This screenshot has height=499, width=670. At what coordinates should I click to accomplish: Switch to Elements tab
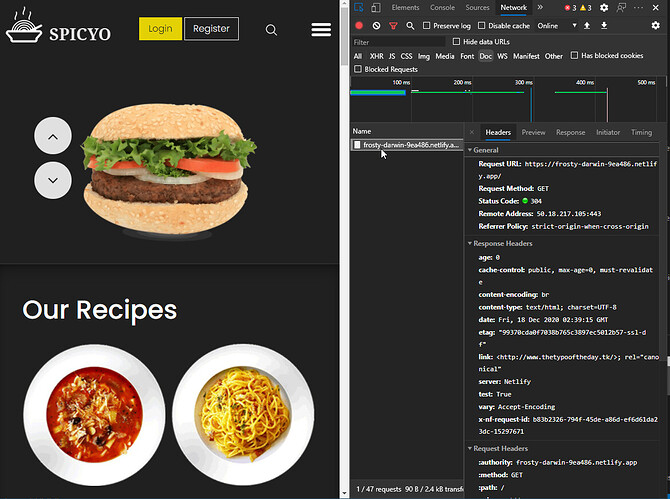pos(405,7)
